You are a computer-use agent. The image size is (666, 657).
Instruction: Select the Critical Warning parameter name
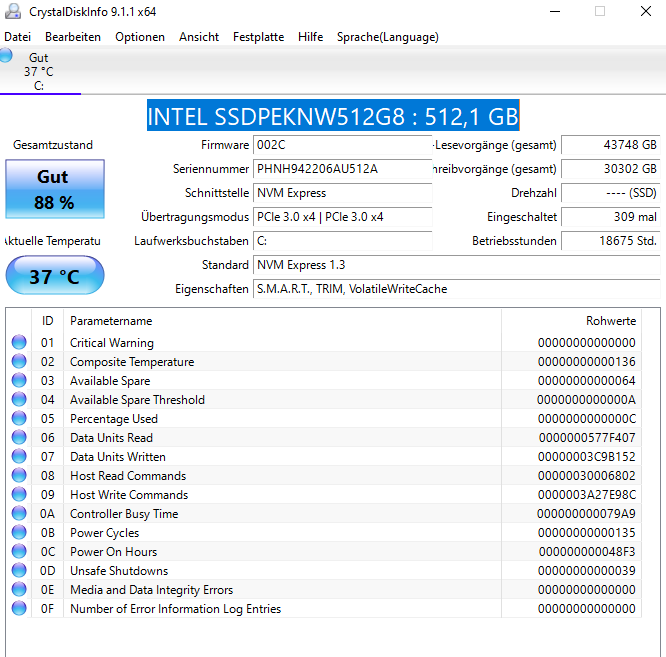pyautogui.click(x=112, y=343)
